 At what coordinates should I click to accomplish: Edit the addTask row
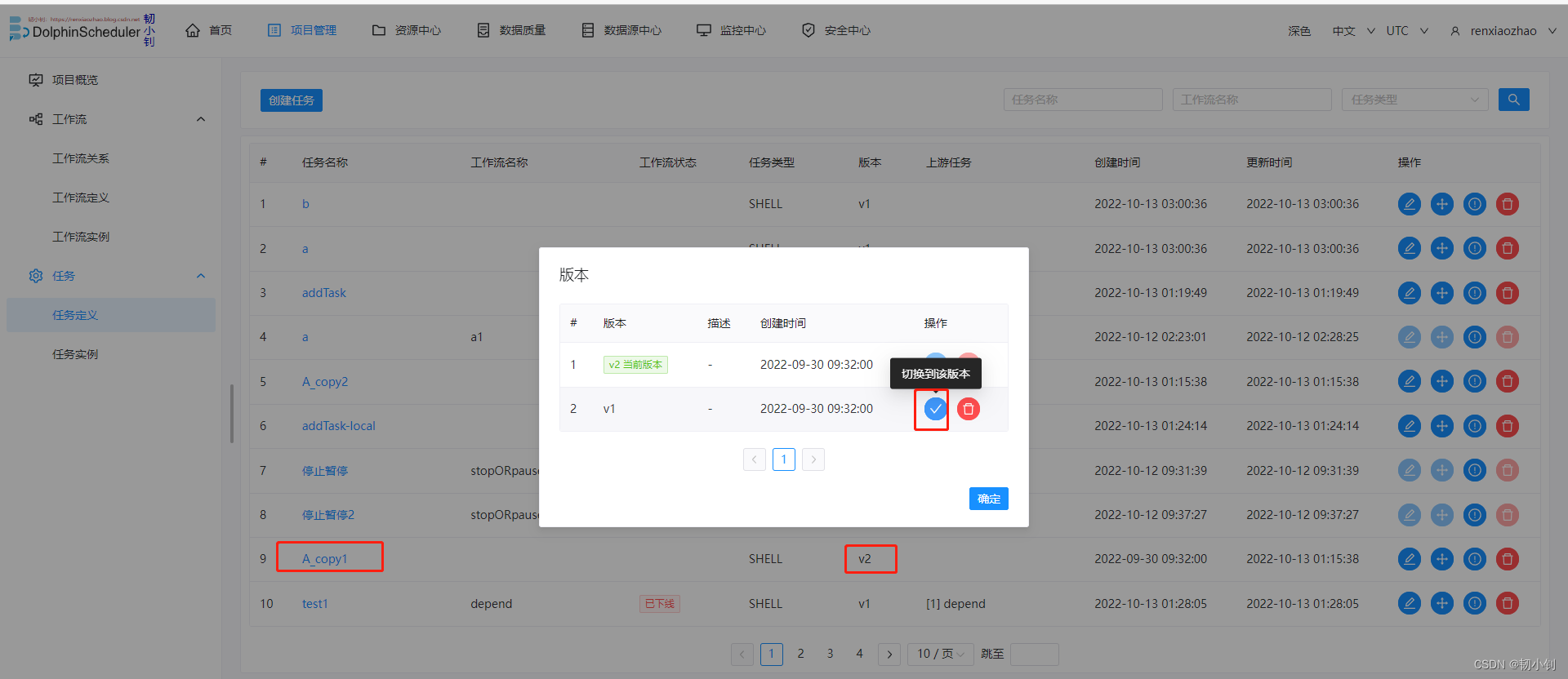[1410, 293]
